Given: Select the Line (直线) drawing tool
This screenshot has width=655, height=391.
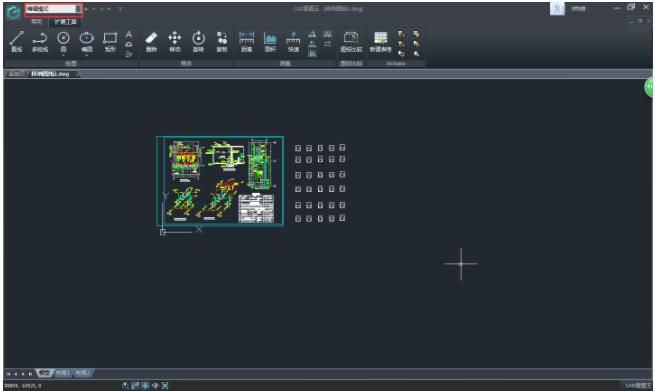Looking at the screenshot, I should point(16,41).
